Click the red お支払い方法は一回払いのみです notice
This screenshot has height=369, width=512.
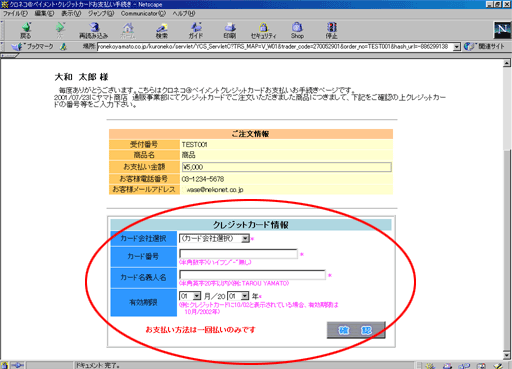200,330
